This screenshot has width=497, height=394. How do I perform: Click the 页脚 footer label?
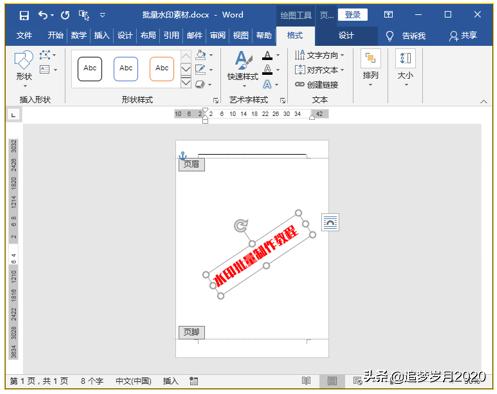[191, 332]
